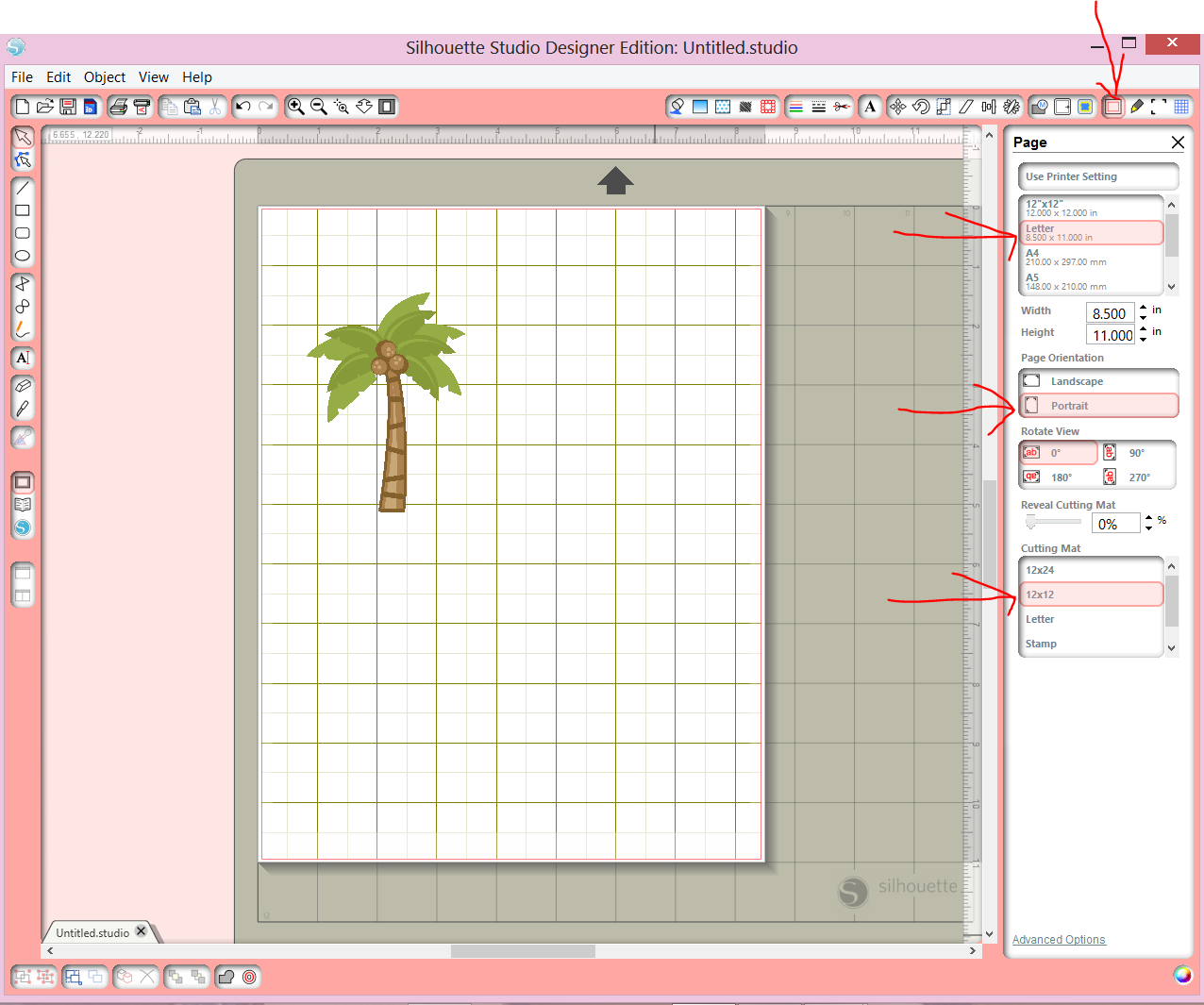Open the Trace window icon
1204x1005 pixels.
pos(1085,107)
